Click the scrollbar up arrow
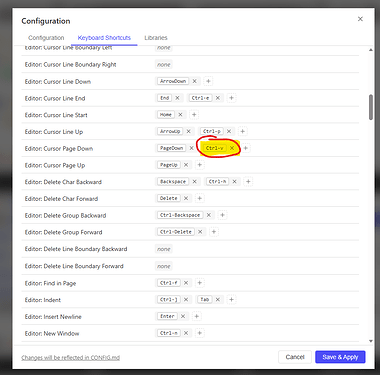Image resolution: width=380 pixels, height=375 pixels. click(371, 50)
